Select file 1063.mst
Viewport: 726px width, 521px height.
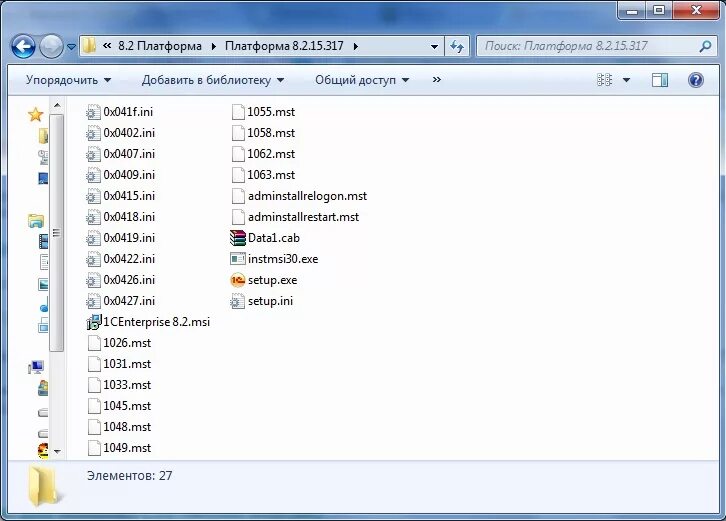point(263,175)
